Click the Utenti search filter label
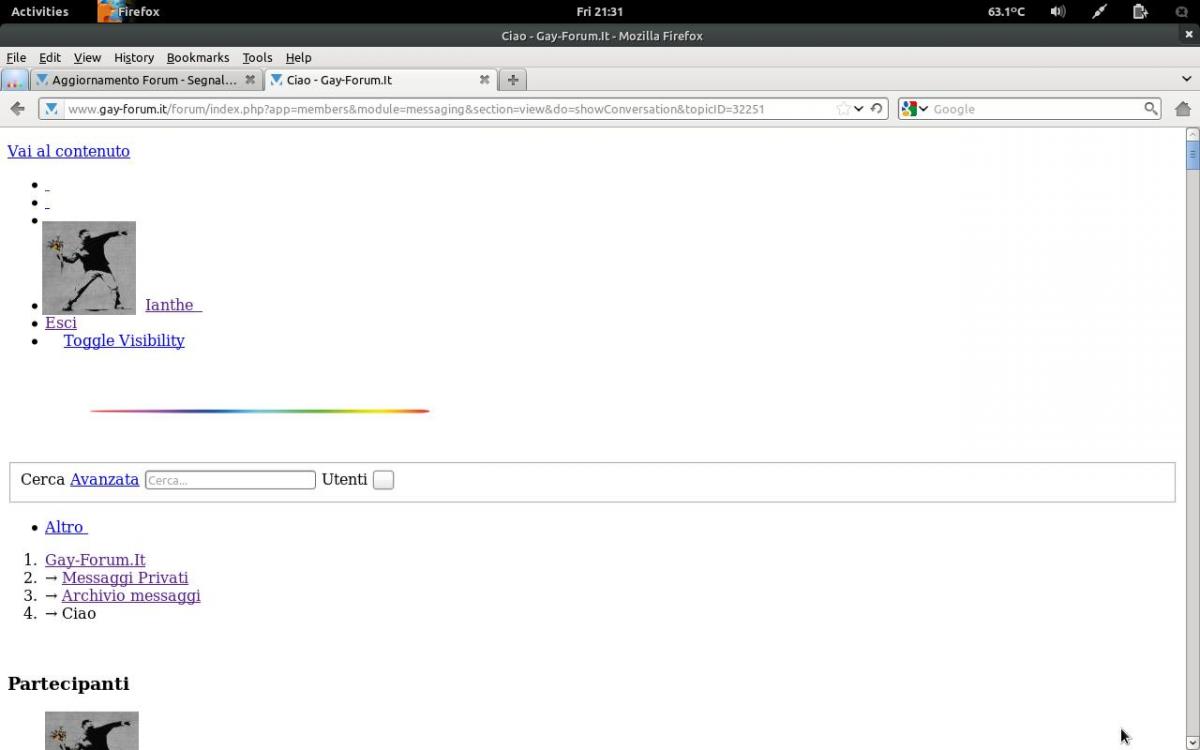 pos(344,480)
